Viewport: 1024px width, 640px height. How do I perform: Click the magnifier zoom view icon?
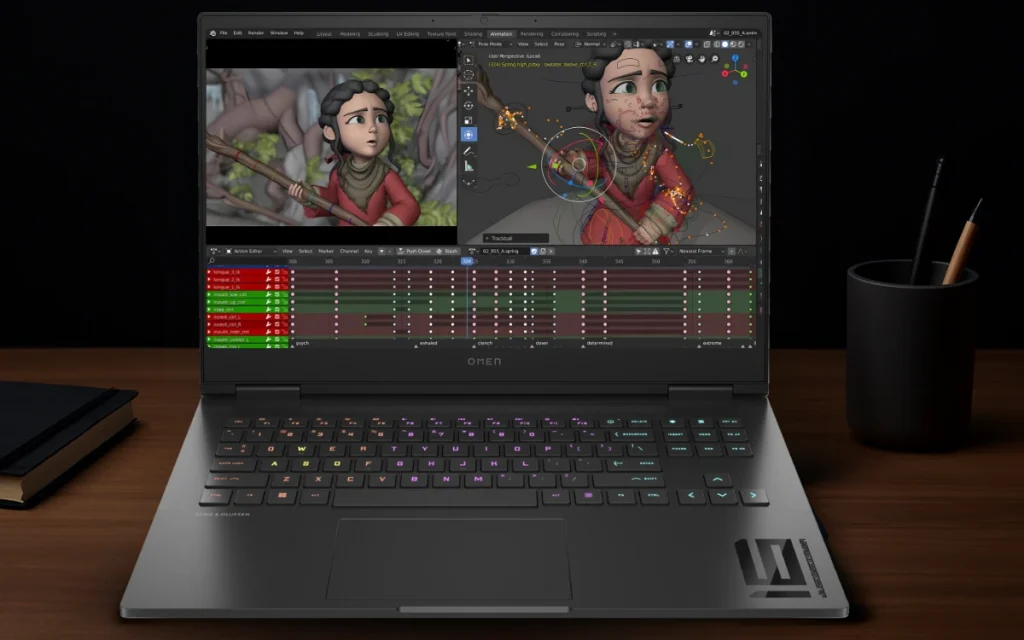pyautogui.click(x=714, y=59)
